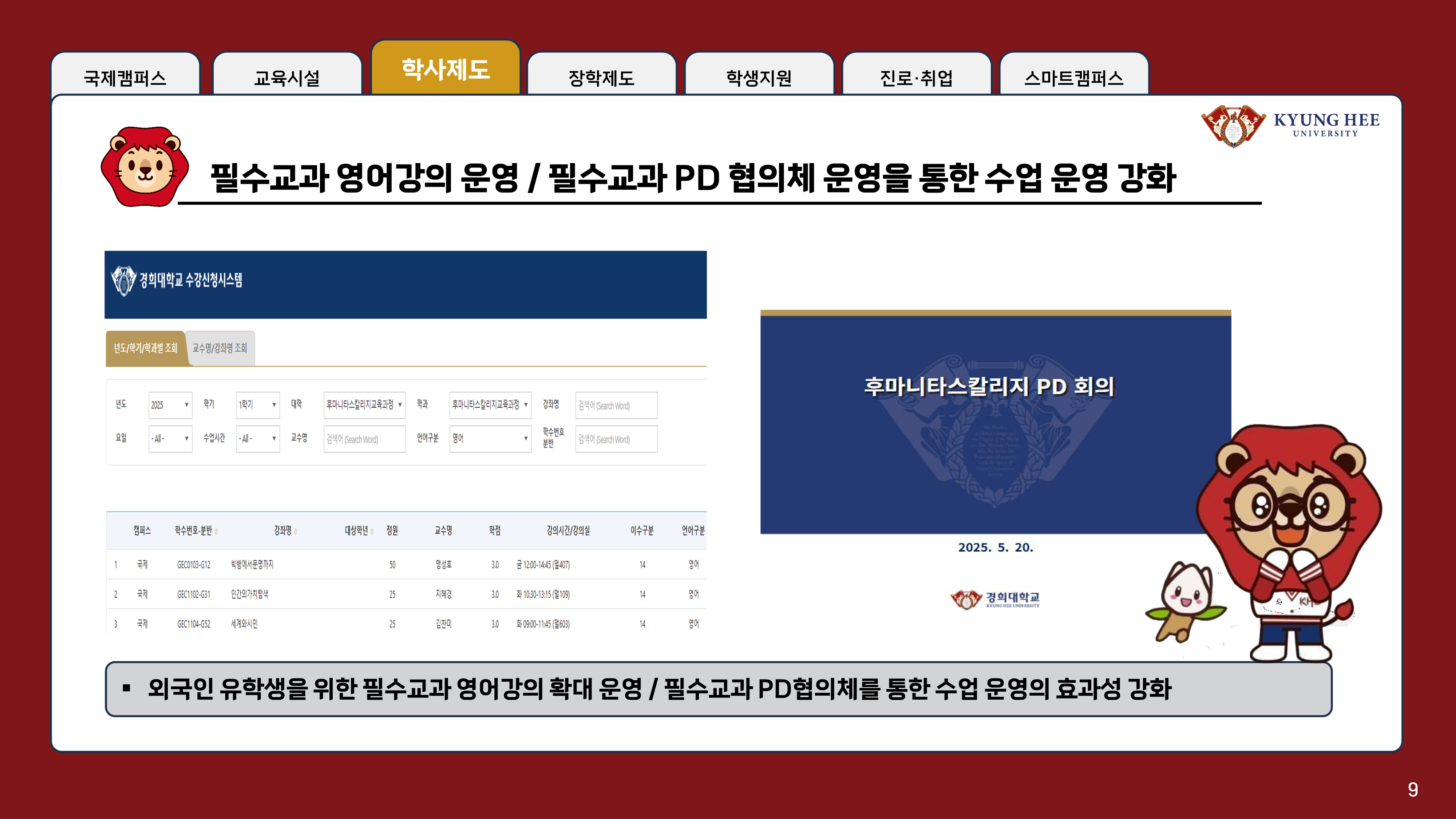The image size is (1456, 819).
Task: Click capacity value 50 in row 1
Action: click(392, 565)
